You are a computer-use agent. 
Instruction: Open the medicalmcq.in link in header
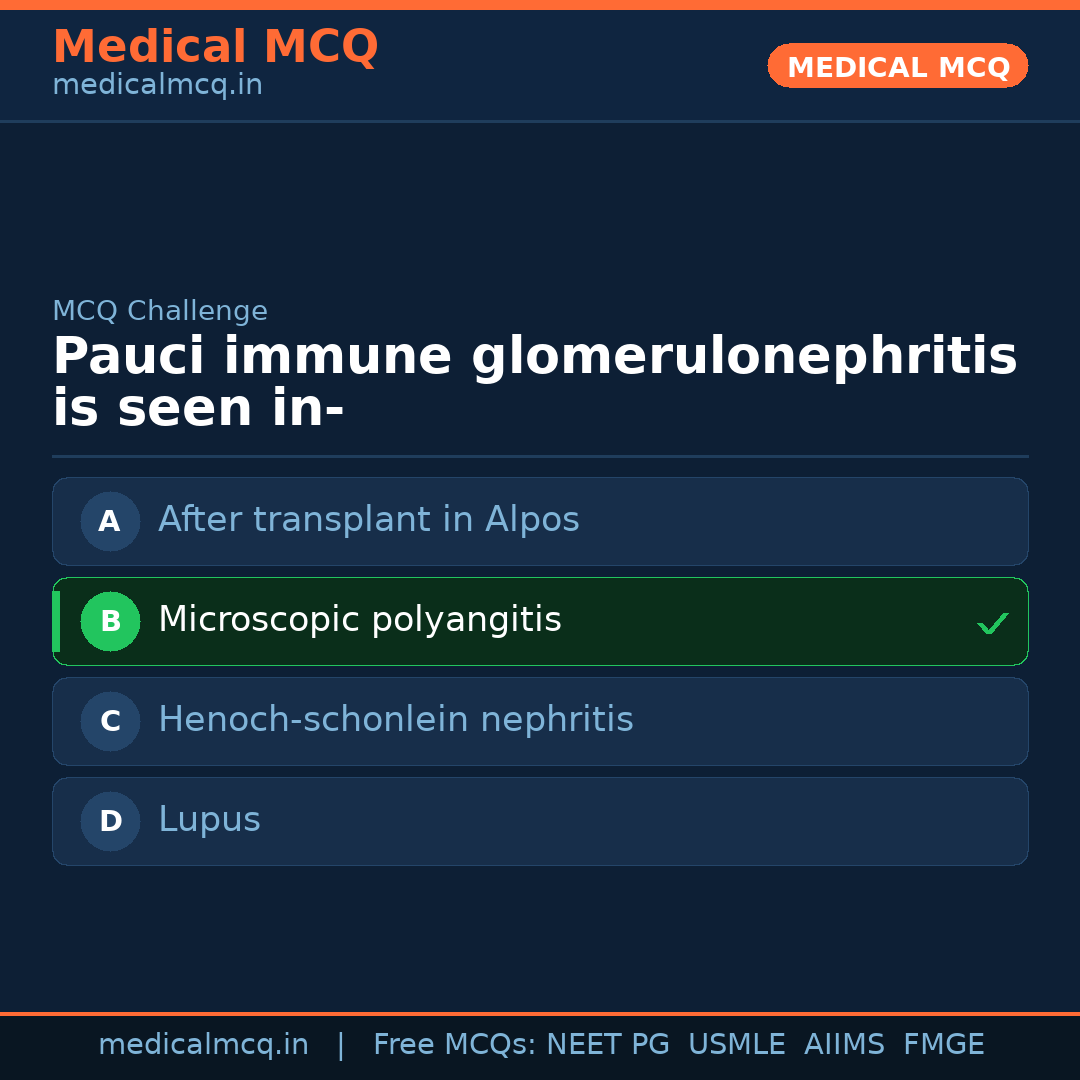[157, 86]
